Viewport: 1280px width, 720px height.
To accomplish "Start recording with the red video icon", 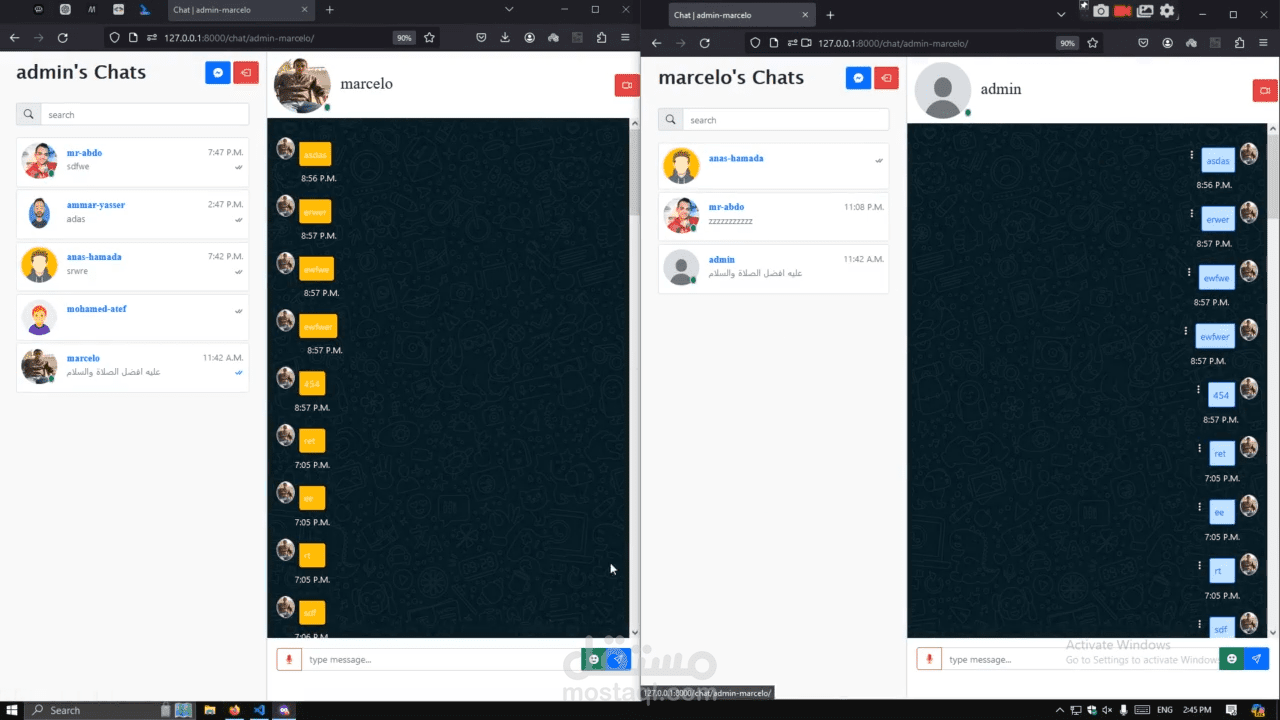I will 1123,11.
